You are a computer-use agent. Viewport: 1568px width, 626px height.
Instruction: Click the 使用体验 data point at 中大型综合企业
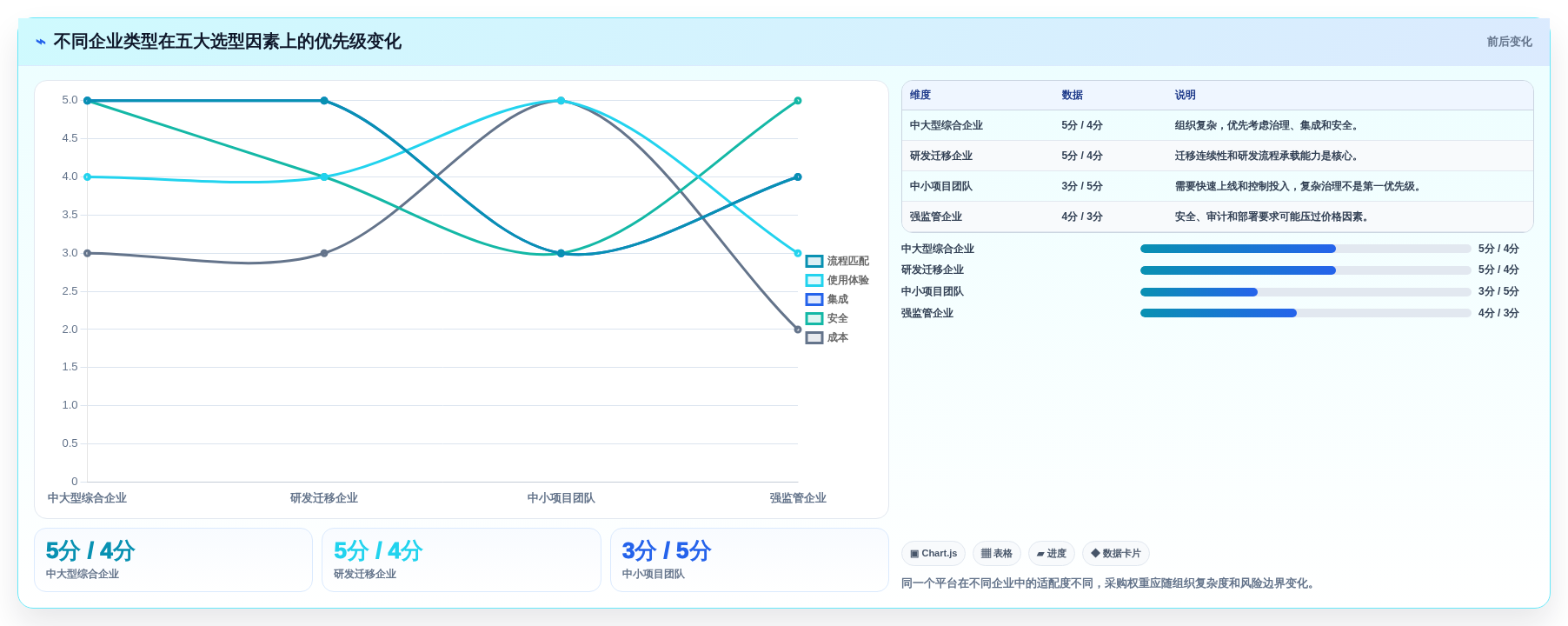tap(87, 177)
